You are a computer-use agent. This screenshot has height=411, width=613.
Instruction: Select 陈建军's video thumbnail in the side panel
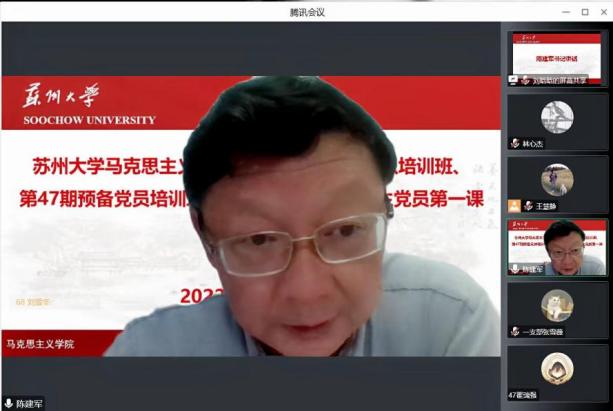click(x=556, y=243)
